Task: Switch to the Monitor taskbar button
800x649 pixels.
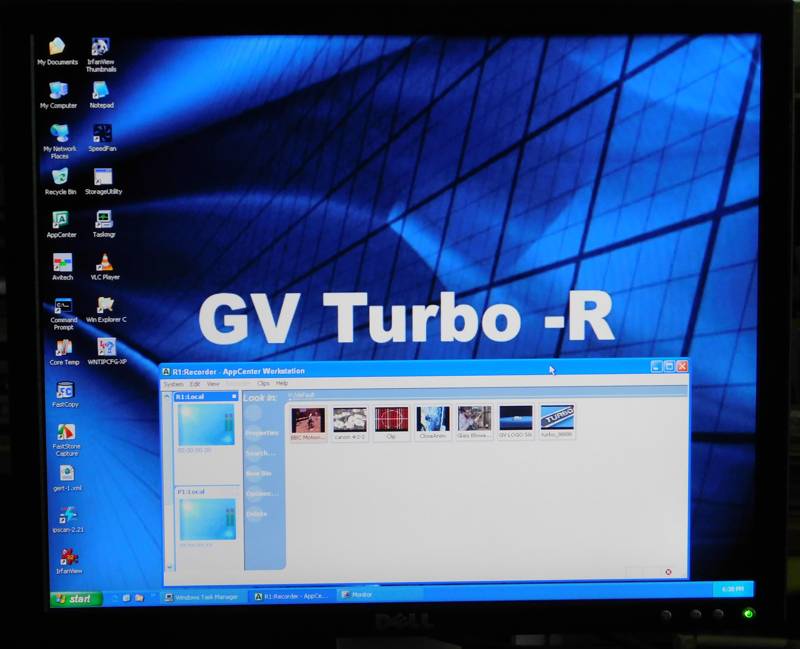Action: coord(380,594)
